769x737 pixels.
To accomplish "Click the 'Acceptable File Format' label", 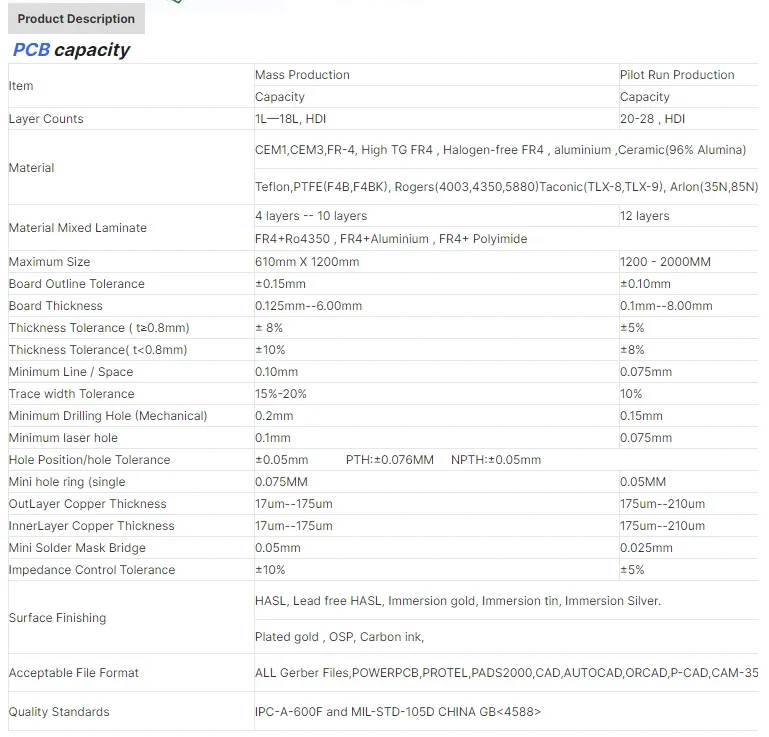I will click(74, 672).
